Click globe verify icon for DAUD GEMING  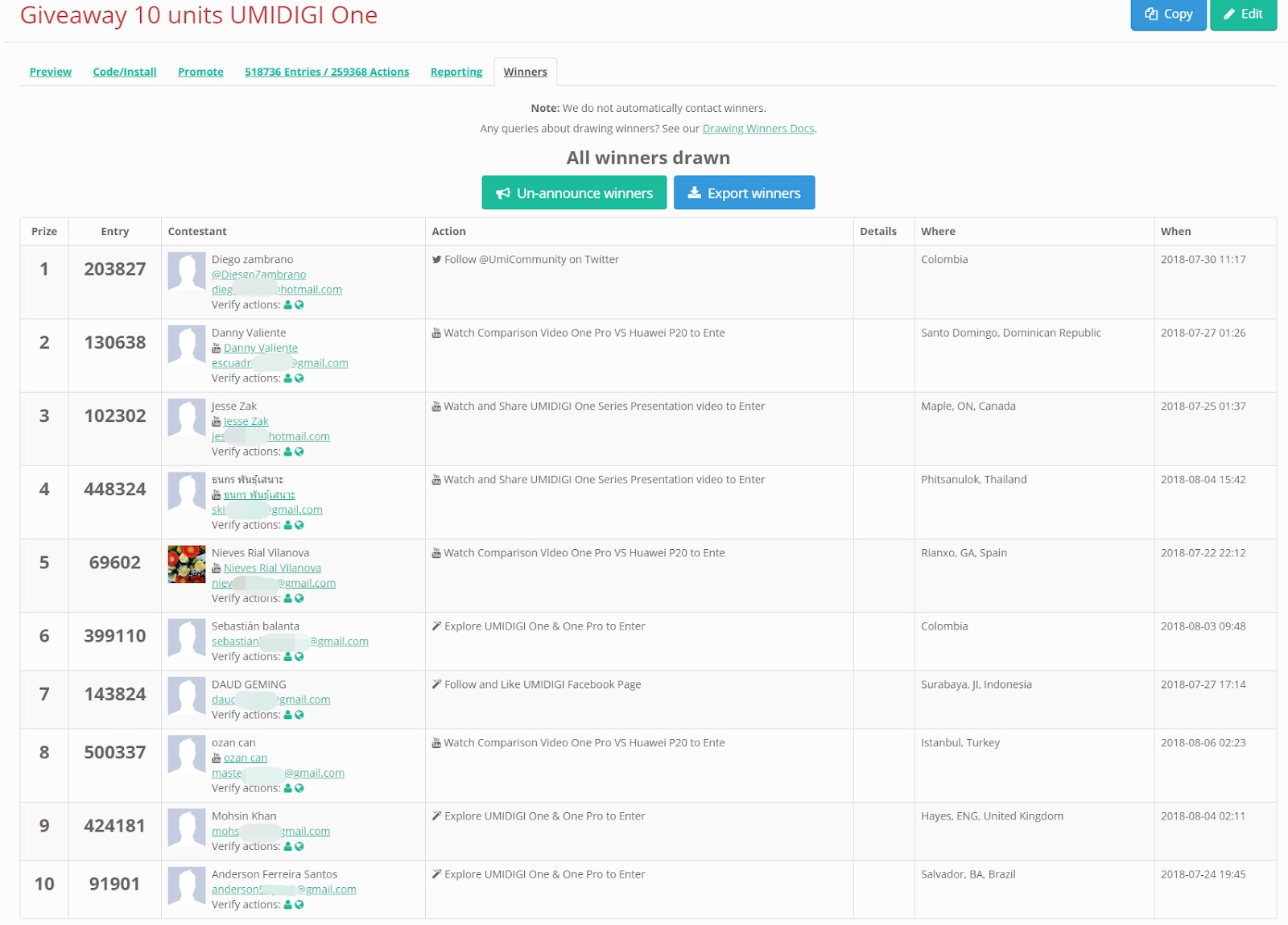299,715
